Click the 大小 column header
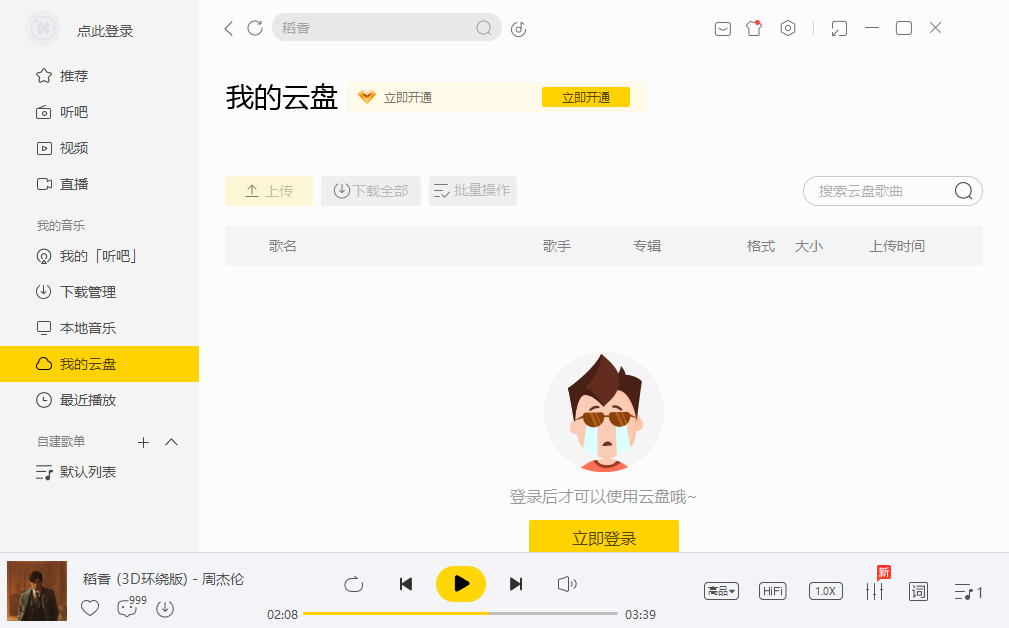The width and height of the screenshot is (1009, 628). [x=809, y=246]
